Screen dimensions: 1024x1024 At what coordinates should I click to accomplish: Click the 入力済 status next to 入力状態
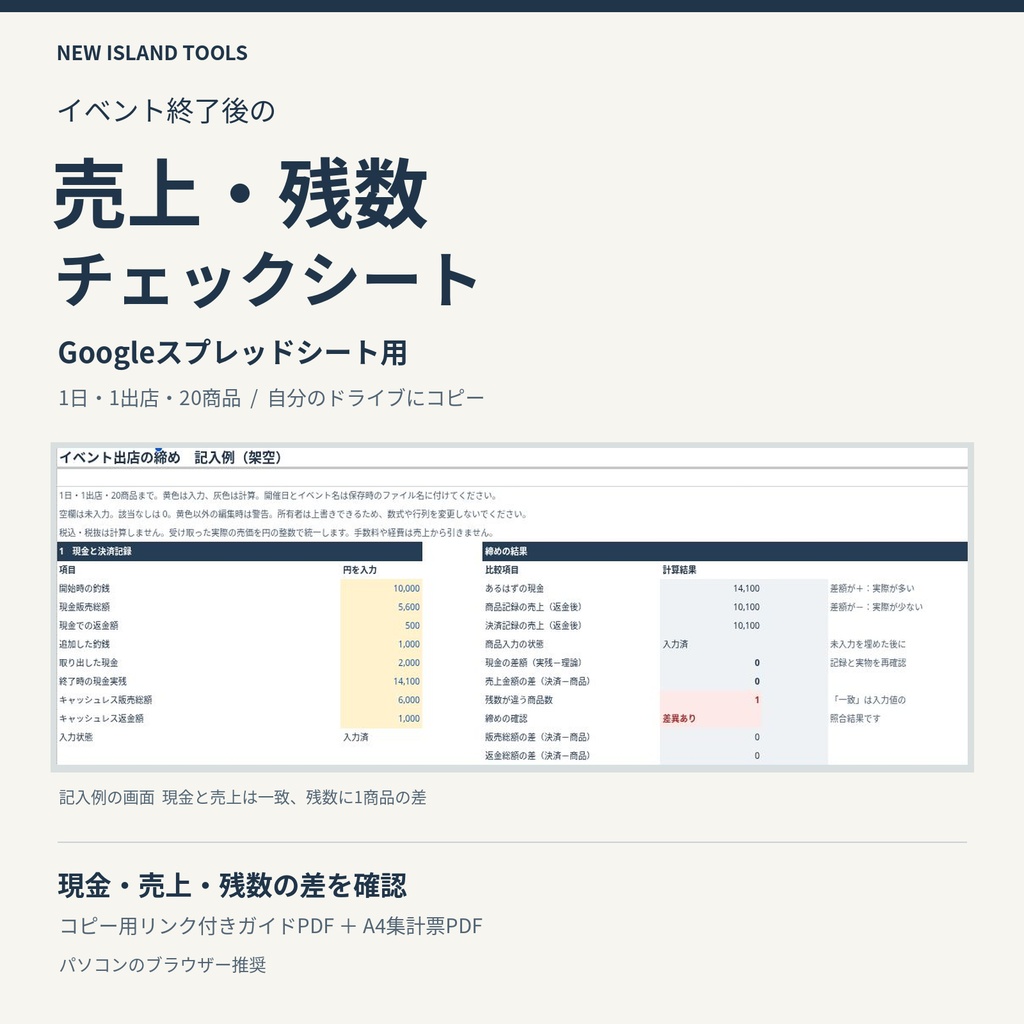pos(356,737)
